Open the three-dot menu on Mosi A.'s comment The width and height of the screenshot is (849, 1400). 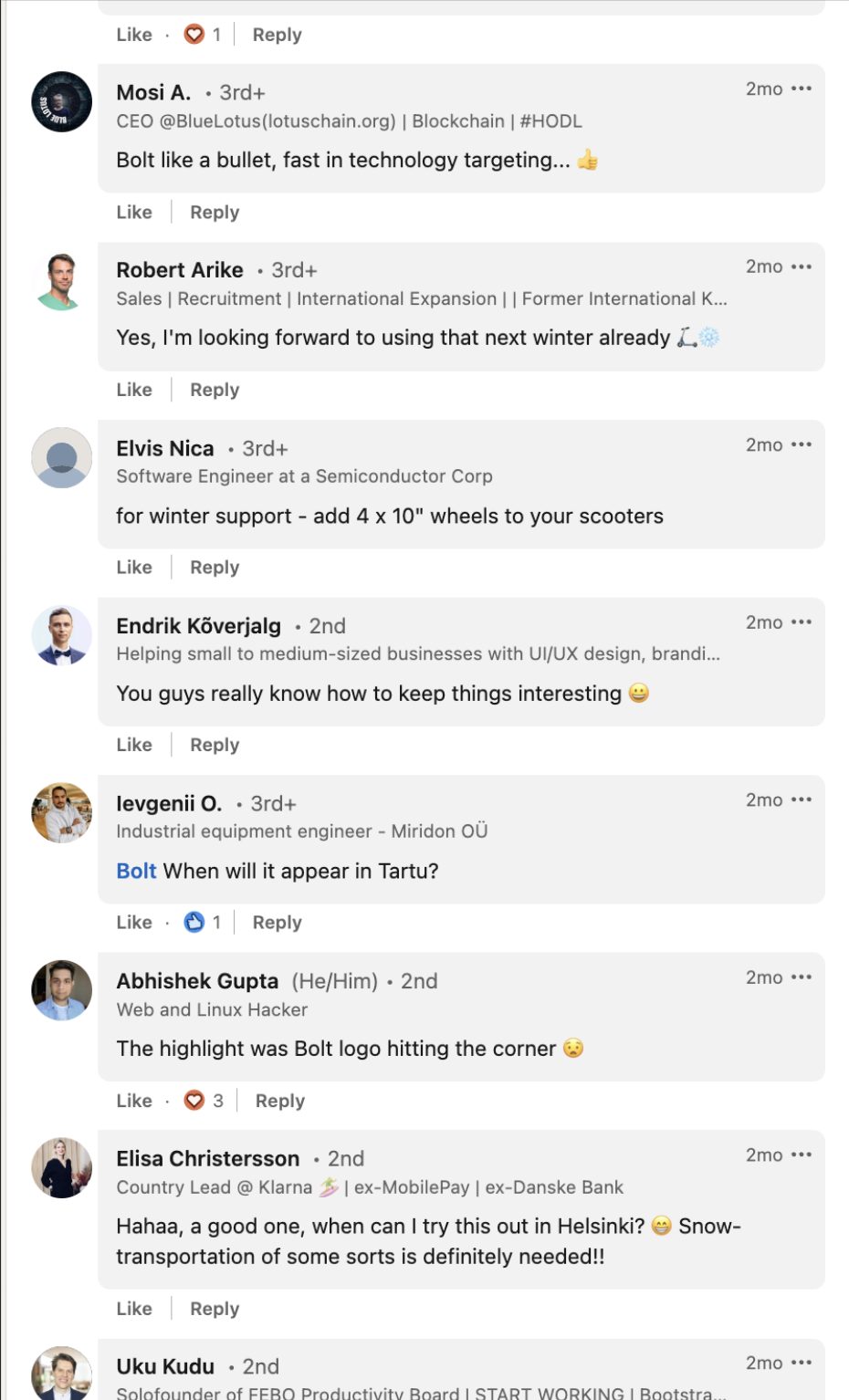802,89
